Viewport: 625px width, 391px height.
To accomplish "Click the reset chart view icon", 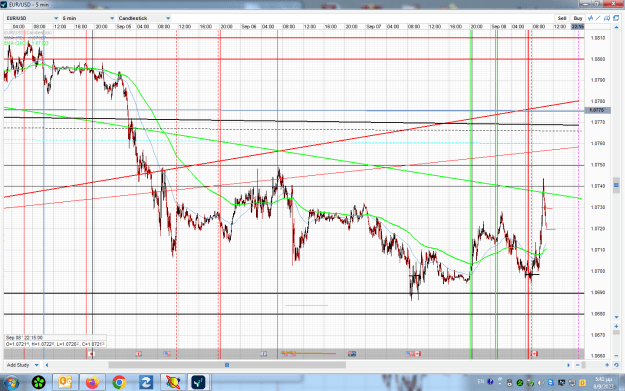I will coord(616,365).
